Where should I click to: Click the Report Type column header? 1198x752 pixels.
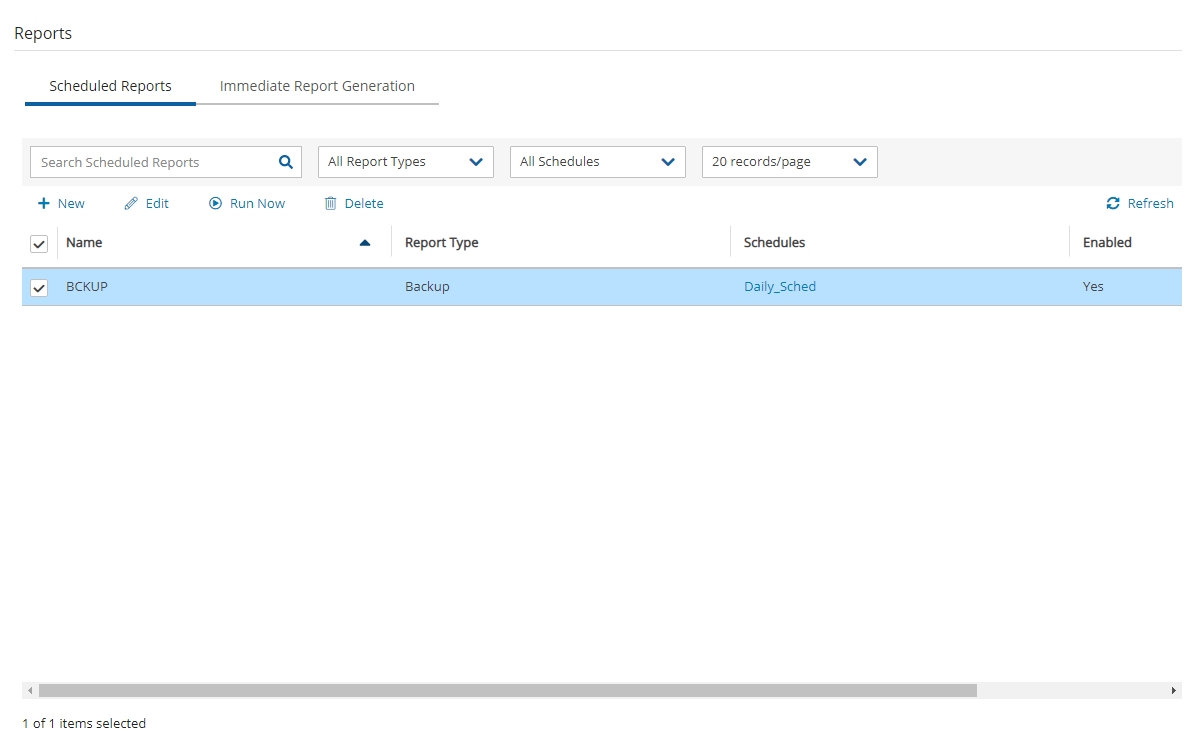(x=441, y=243)
